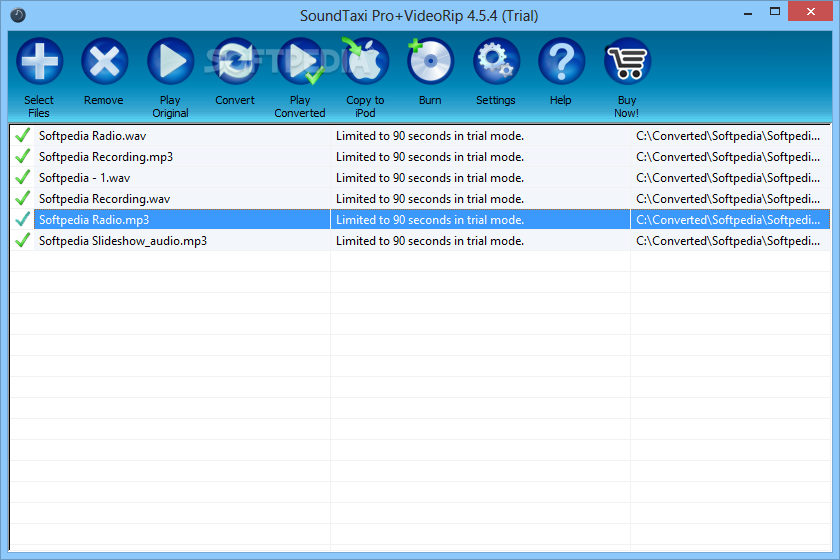Click trial status of Softpedia Recording.mp3 row
This screenshot has height=560, width=840.
pos(430,157)
